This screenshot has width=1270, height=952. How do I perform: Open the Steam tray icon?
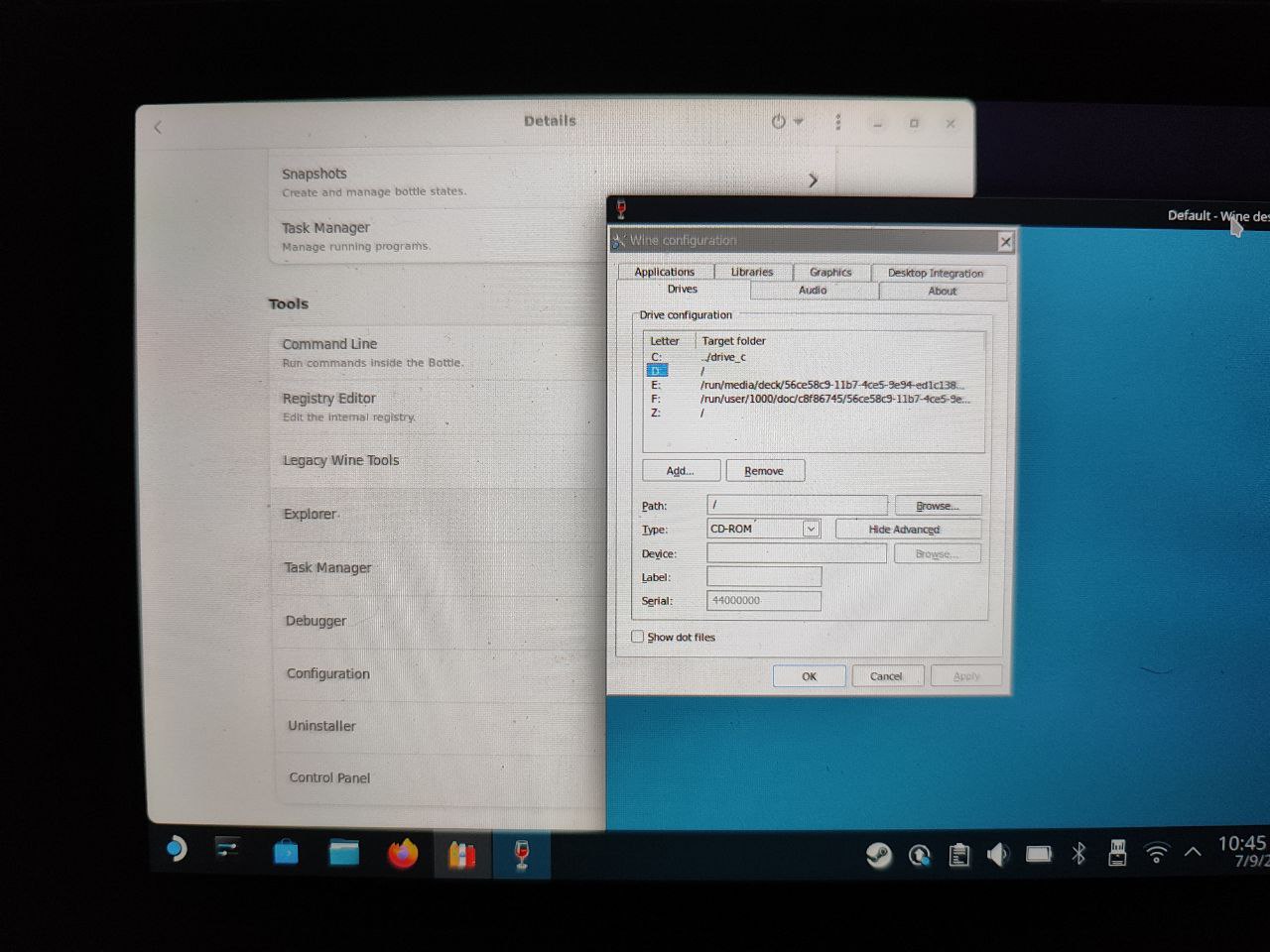pyautogui.click(x=879, y=855)
